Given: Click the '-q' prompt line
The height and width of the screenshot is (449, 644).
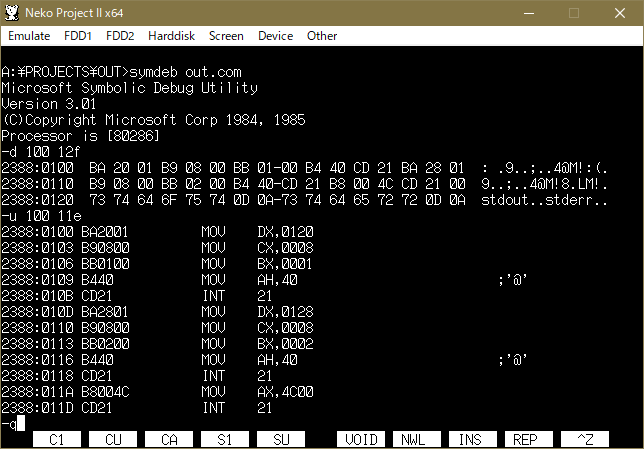Looking at the screenshot, I should (x=13, y=424).
